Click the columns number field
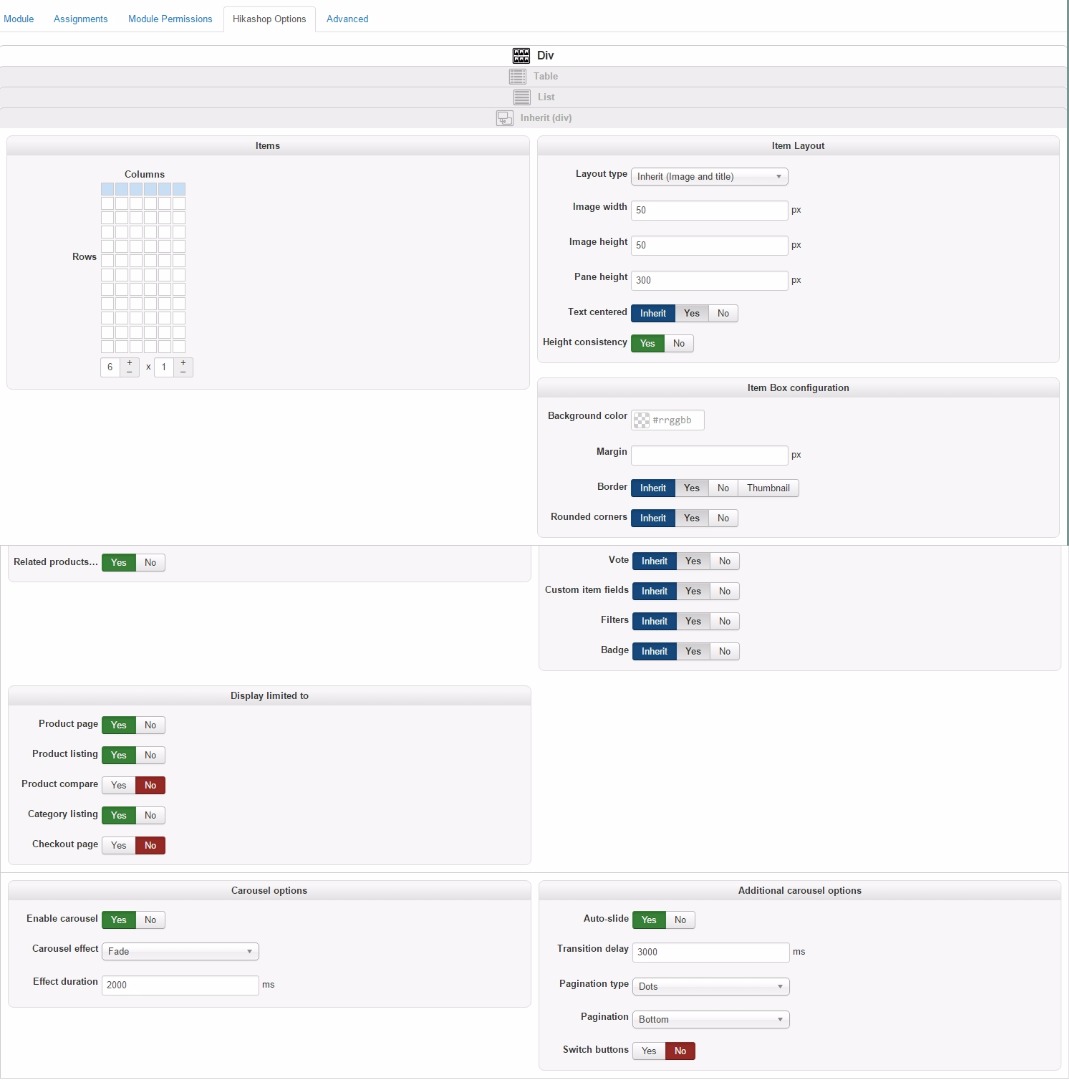1069x1080 pixels. 110,367
